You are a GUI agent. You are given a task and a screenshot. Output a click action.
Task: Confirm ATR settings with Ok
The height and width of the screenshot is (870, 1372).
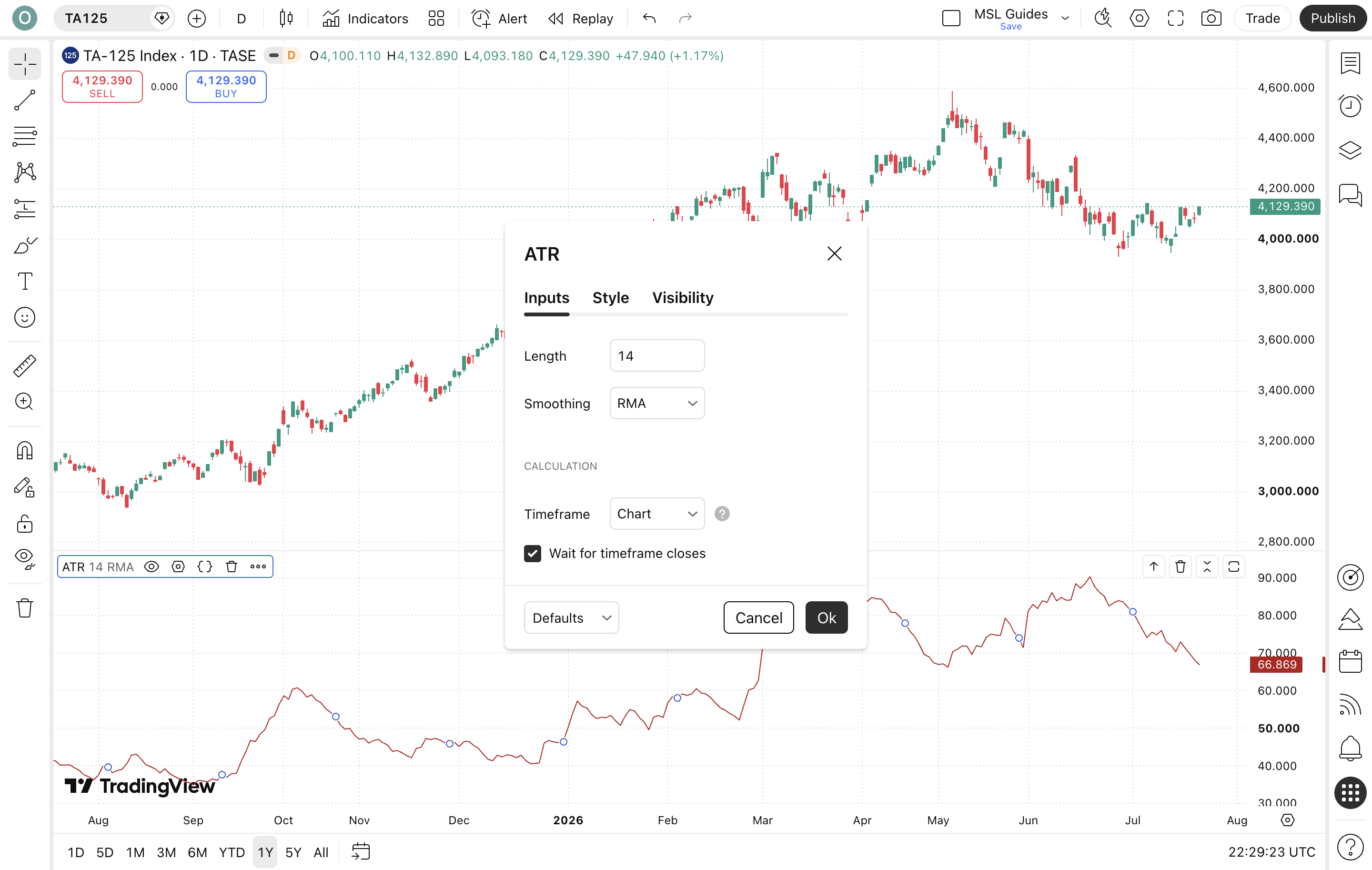point(826,617)
